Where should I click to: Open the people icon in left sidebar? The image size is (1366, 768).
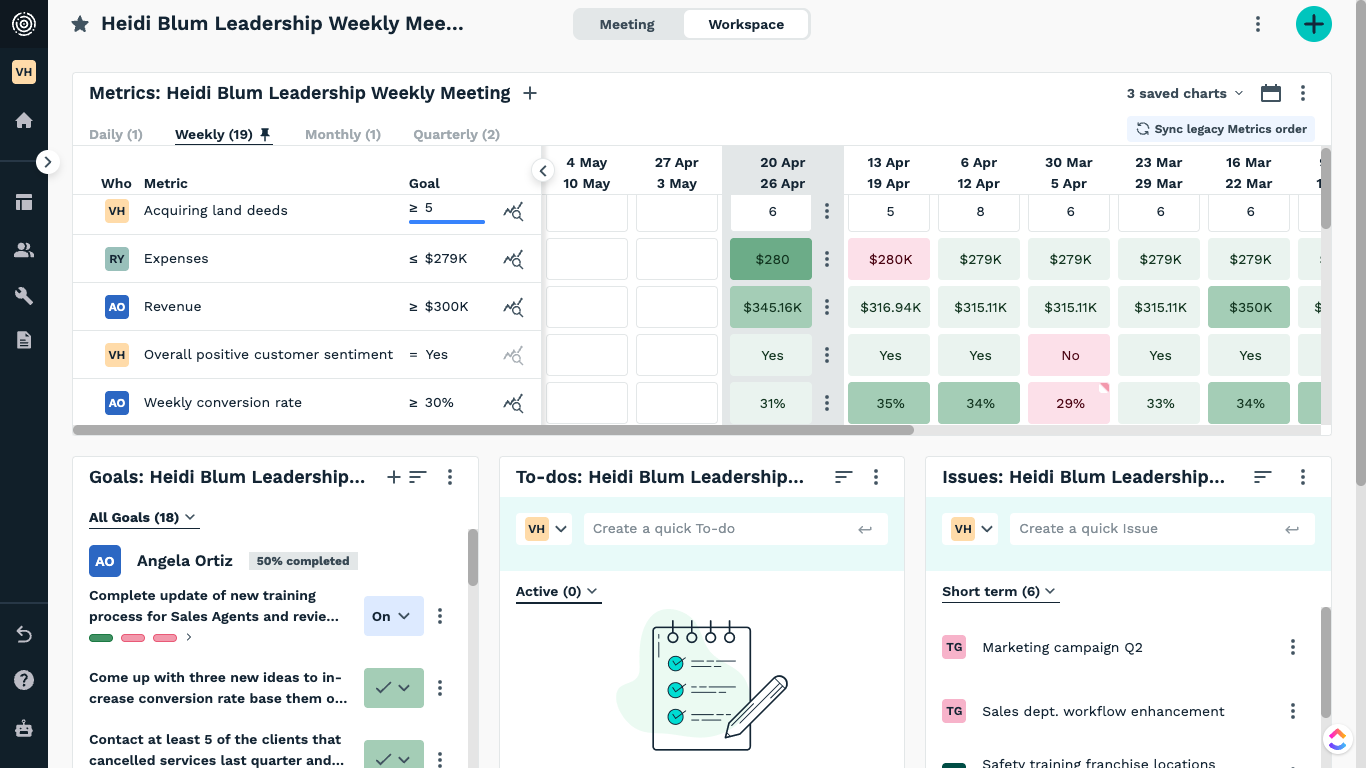(x=24, y=250)
